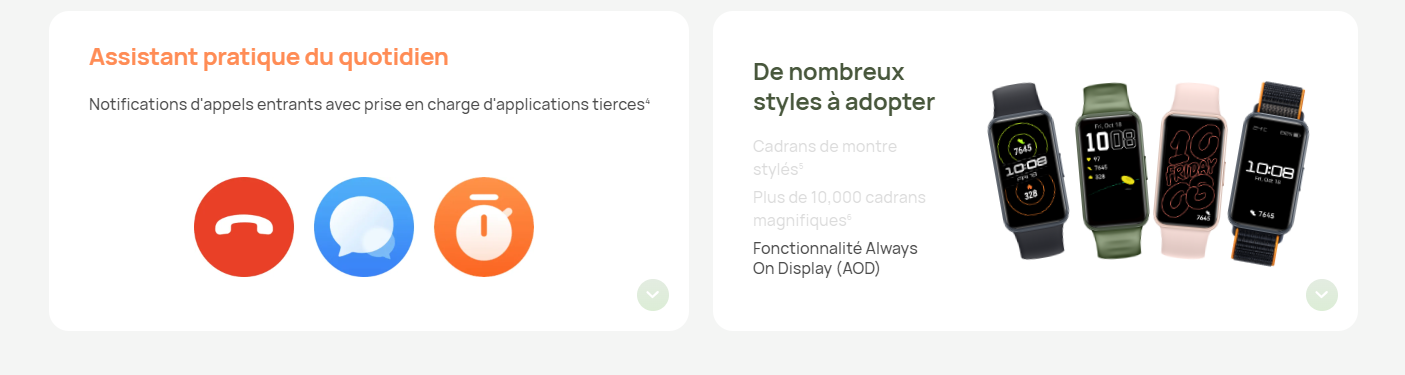Click the blue chat bubbles message icon
The image size is (1405, 375).
[364, 227]
